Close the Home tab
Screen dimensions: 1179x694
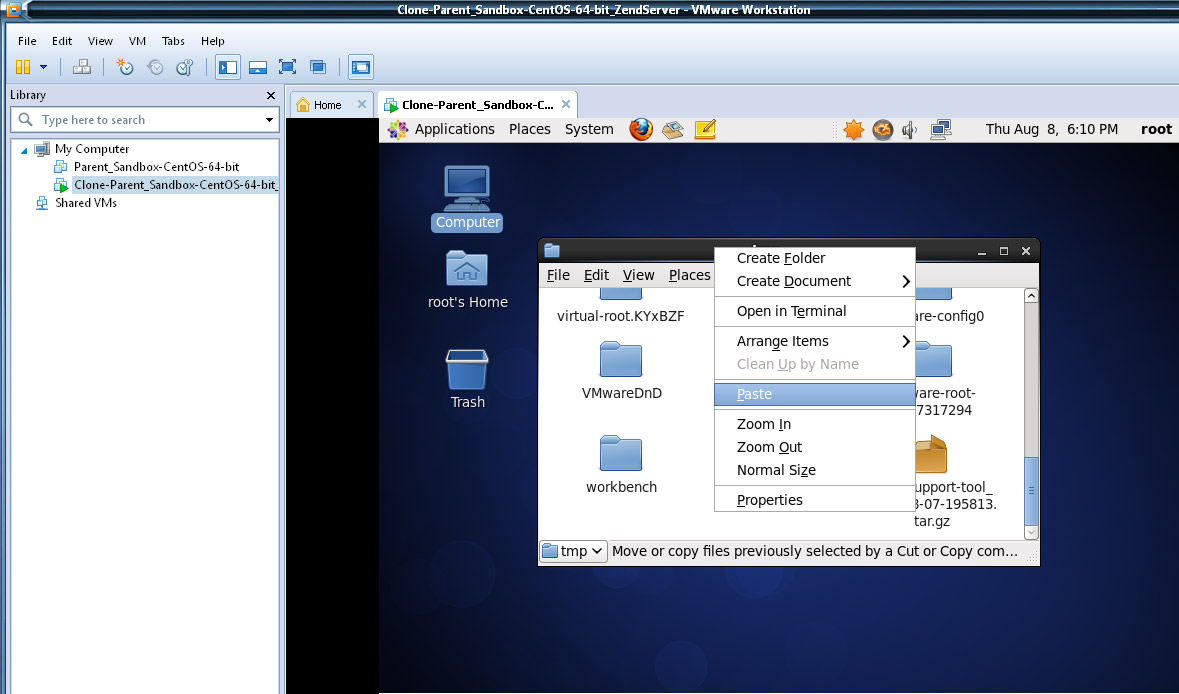coord(362,105)
